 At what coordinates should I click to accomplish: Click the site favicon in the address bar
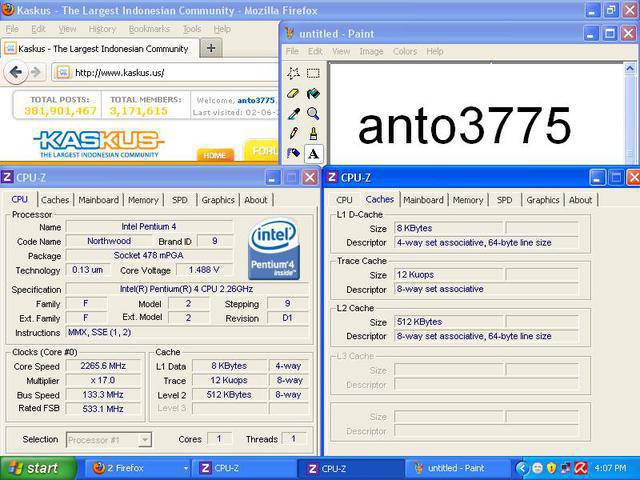pyautogui.click(x=62, y=73)
